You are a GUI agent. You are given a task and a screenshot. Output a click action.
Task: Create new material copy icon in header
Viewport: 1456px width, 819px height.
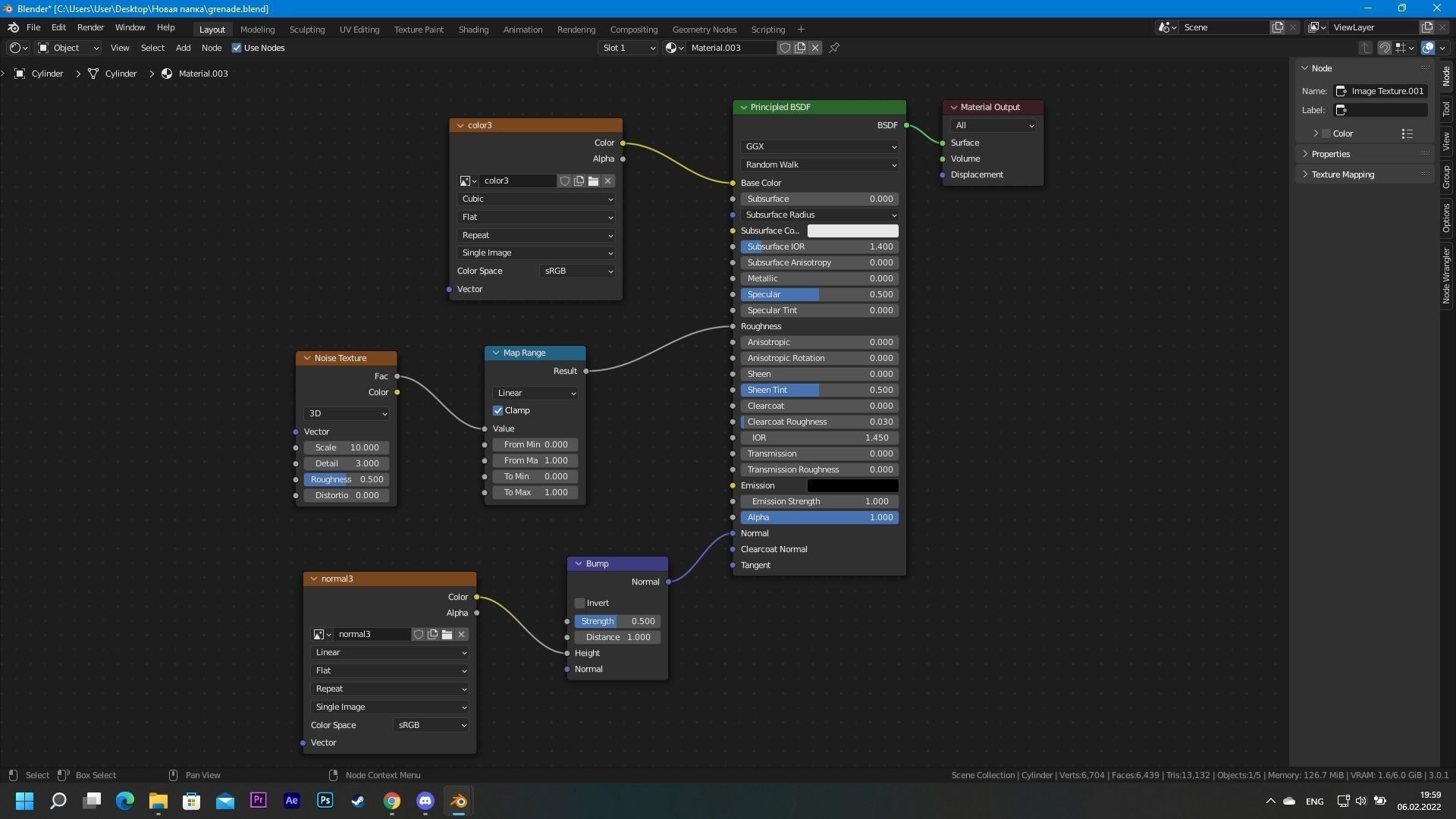click(800, 48)
